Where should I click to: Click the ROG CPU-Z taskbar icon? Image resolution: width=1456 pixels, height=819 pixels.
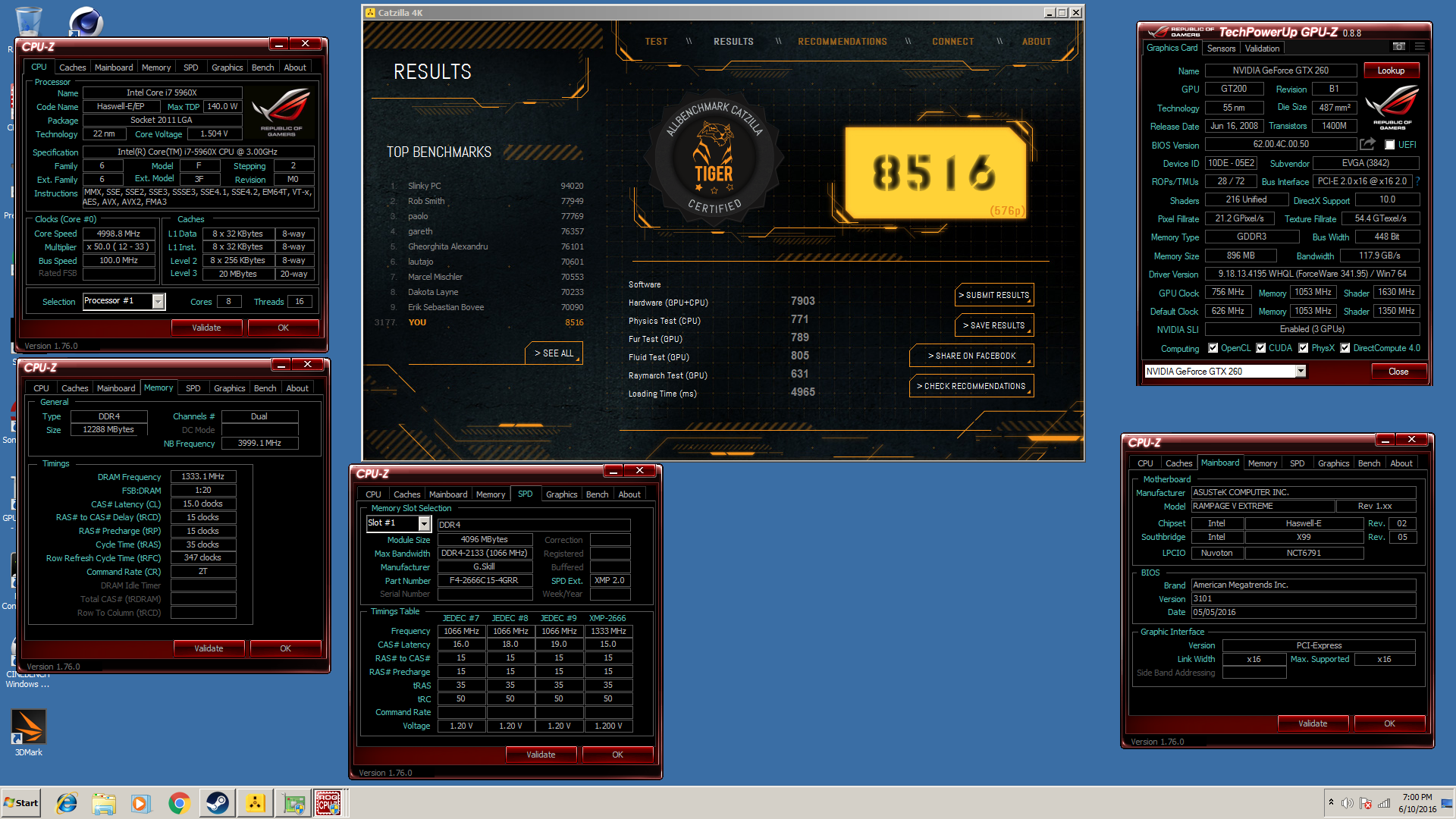[329, 803]
